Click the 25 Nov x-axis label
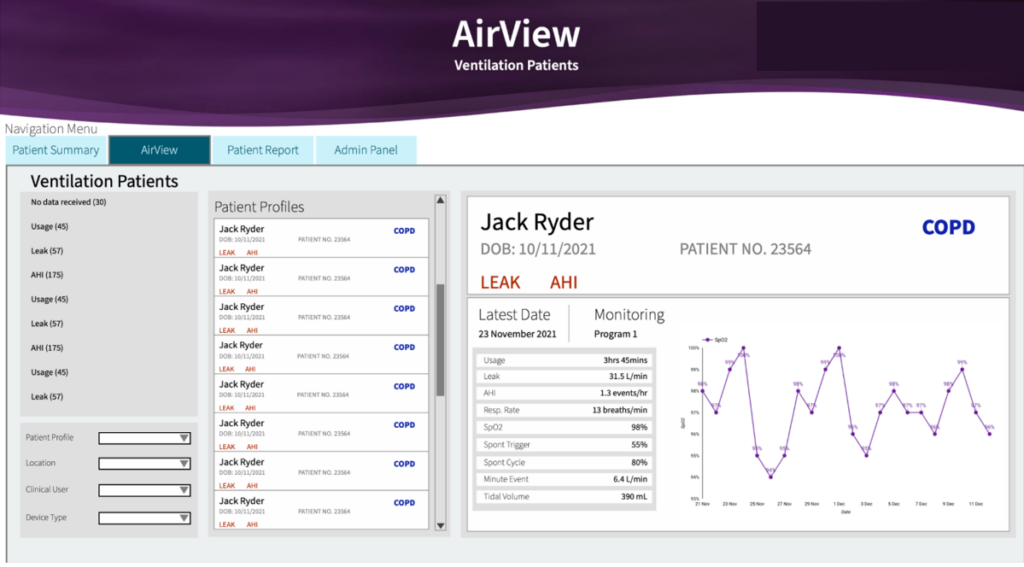 (757, 504)
